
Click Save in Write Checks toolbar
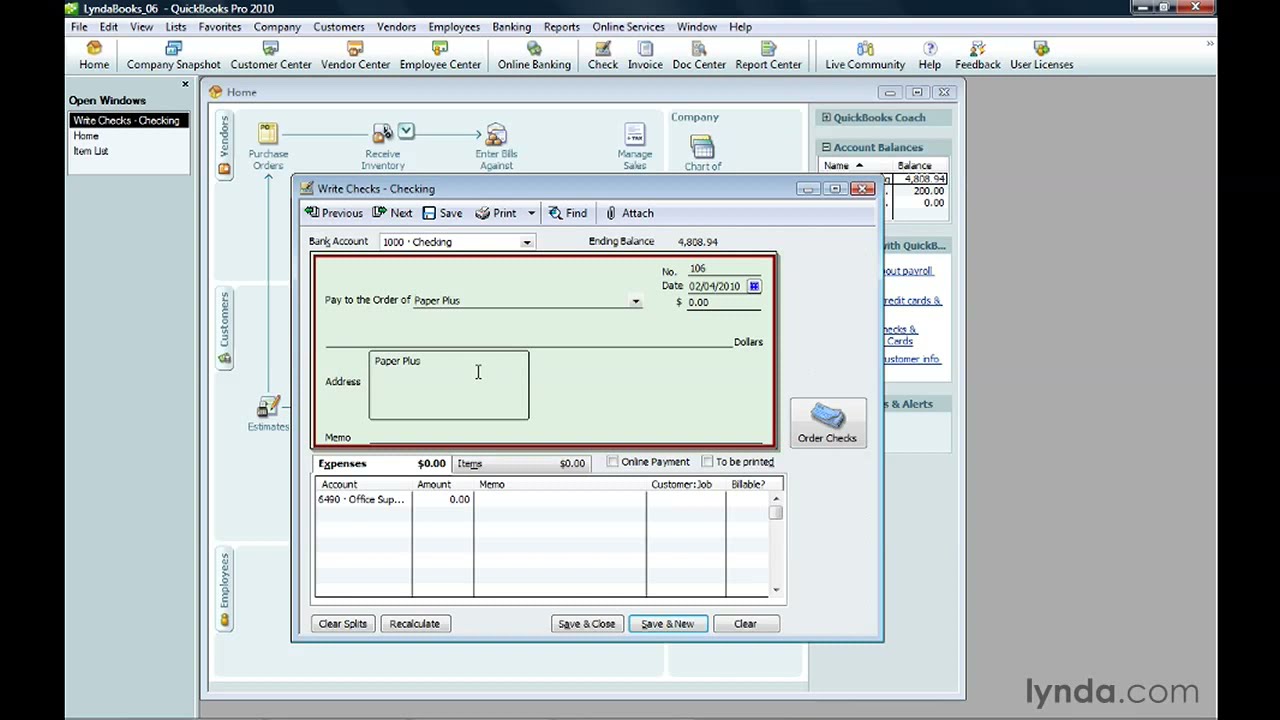tap(442, 213)
